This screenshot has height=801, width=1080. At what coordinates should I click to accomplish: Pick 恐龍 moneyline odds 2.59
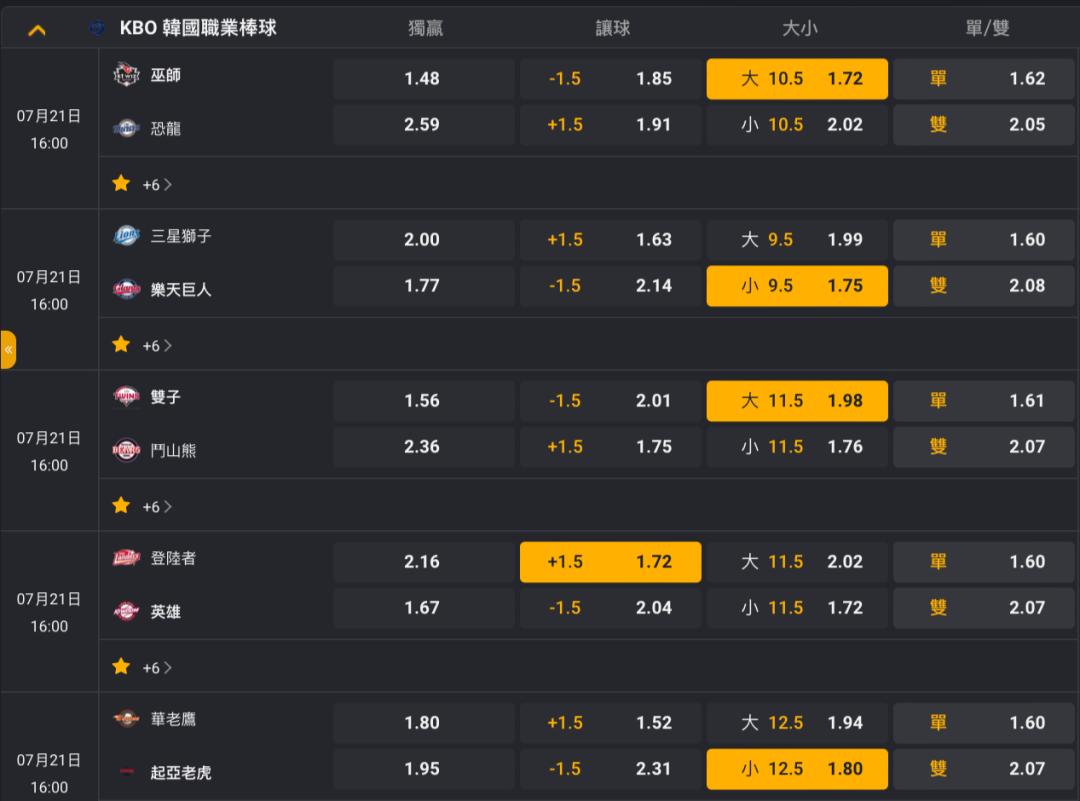pyautogui.click(x=424, y=125)
